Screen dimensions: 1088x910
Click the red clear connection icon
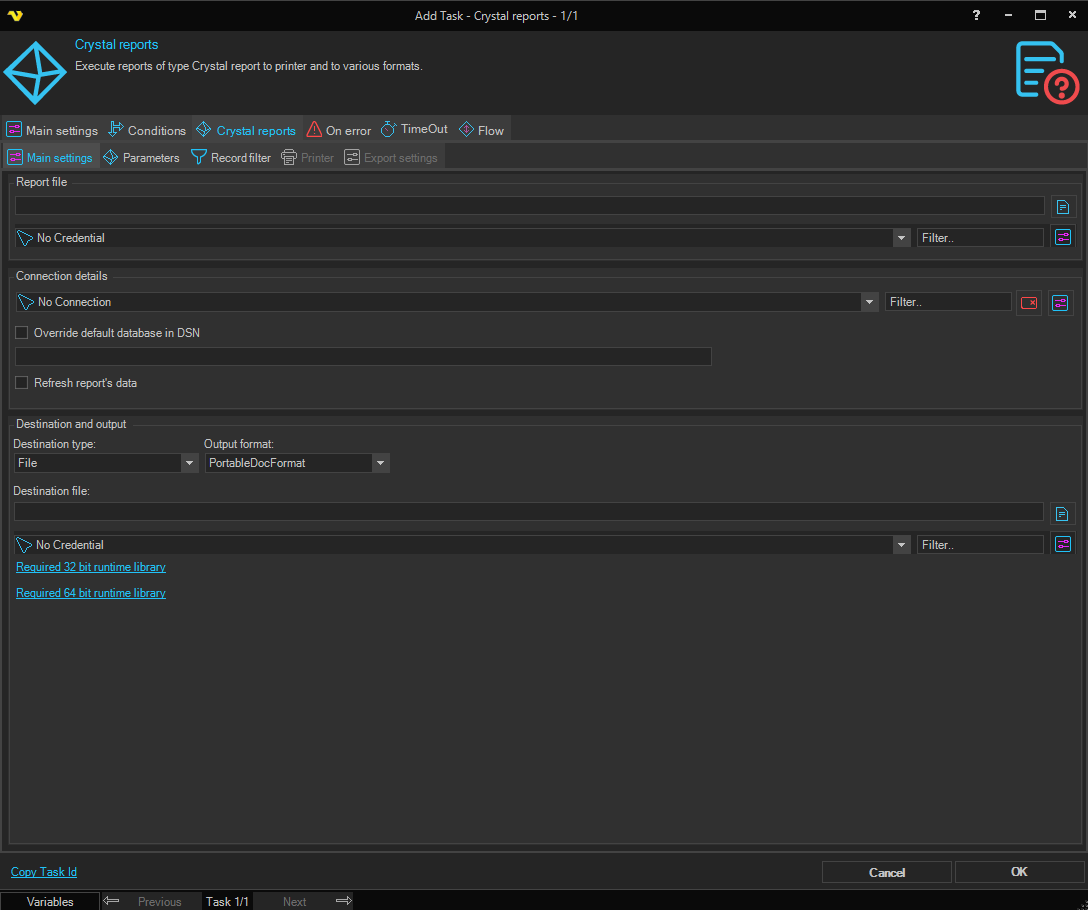[1029, 302]
